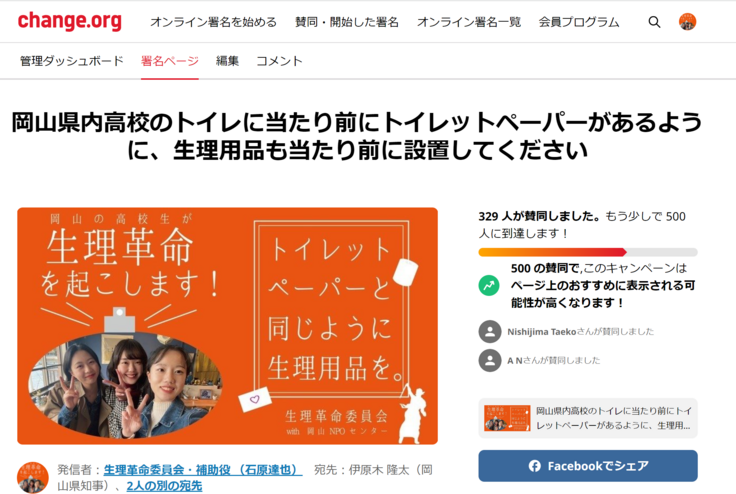Go to the change.org logo home

69,21
